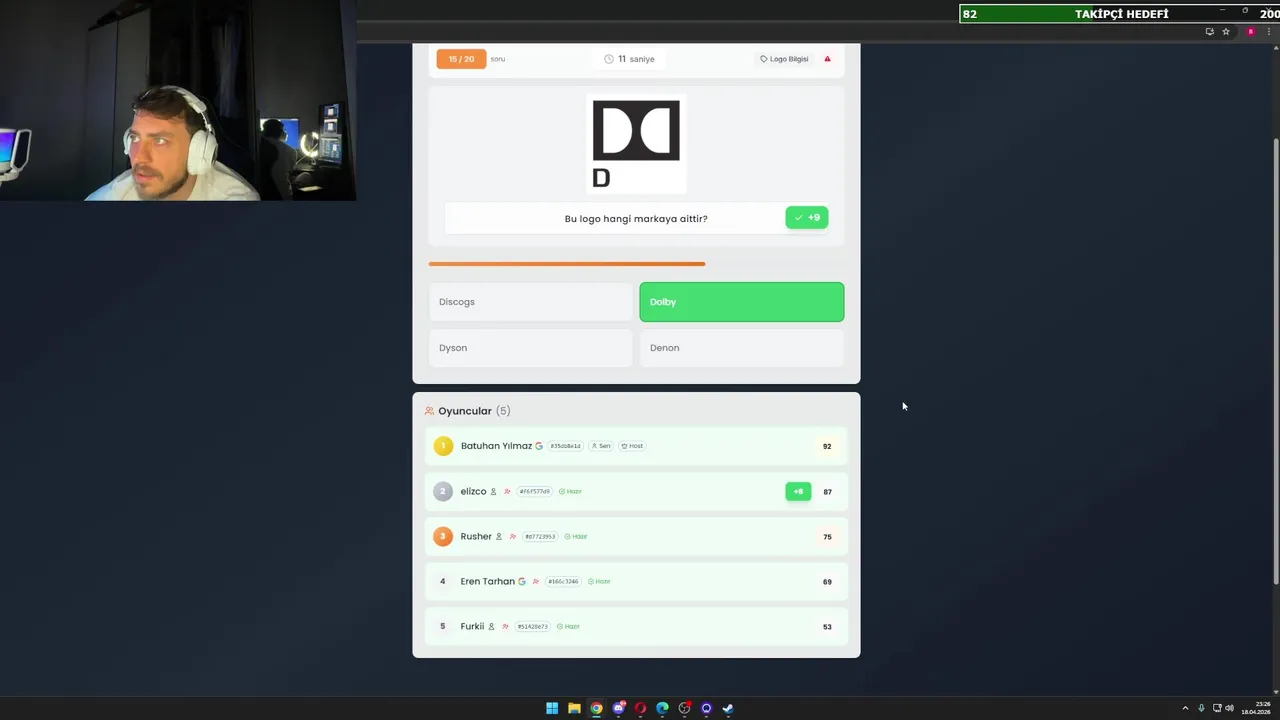
Task: Click the red warning report icon
Action: 827,59
